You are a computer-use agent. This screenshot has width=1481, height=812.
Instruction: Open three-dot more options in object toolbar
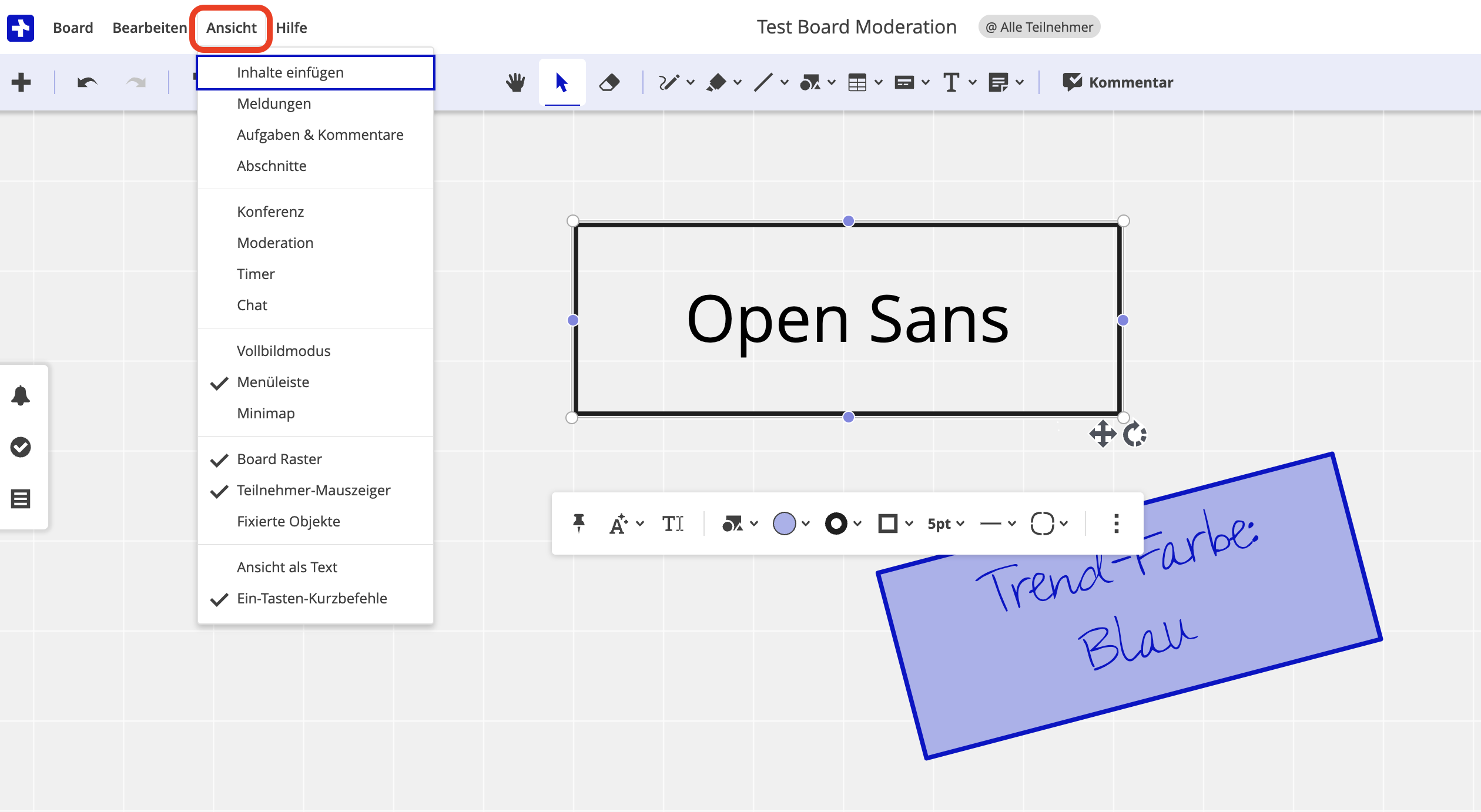point(1116,523)
